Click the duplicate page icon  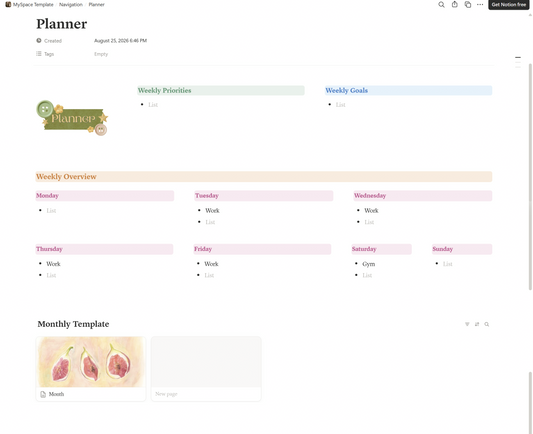click(468, 4)
